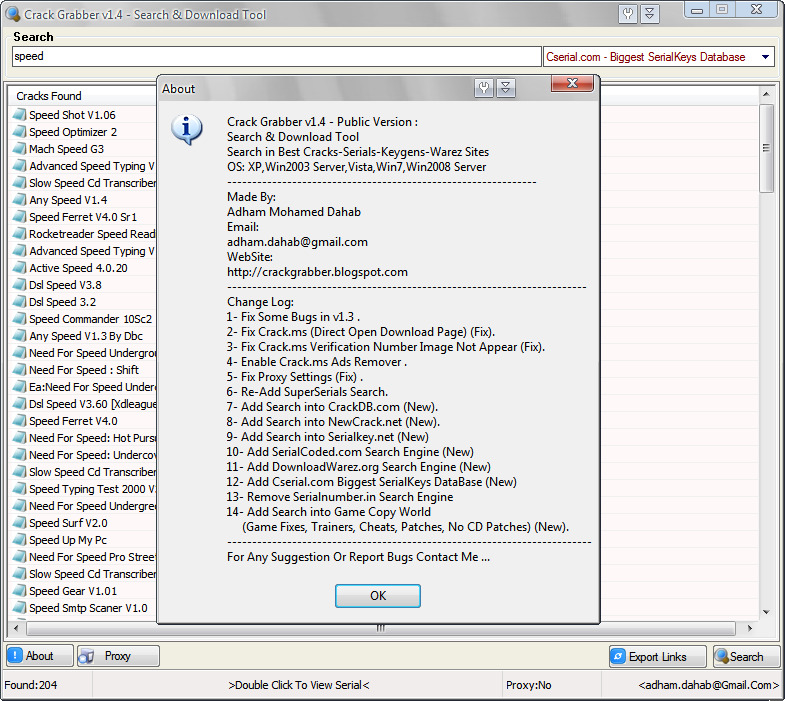785x701 pixels.
Task: Select 'Speed Smtp Scaner V1.0' row
Action: (x=89, y=609)
